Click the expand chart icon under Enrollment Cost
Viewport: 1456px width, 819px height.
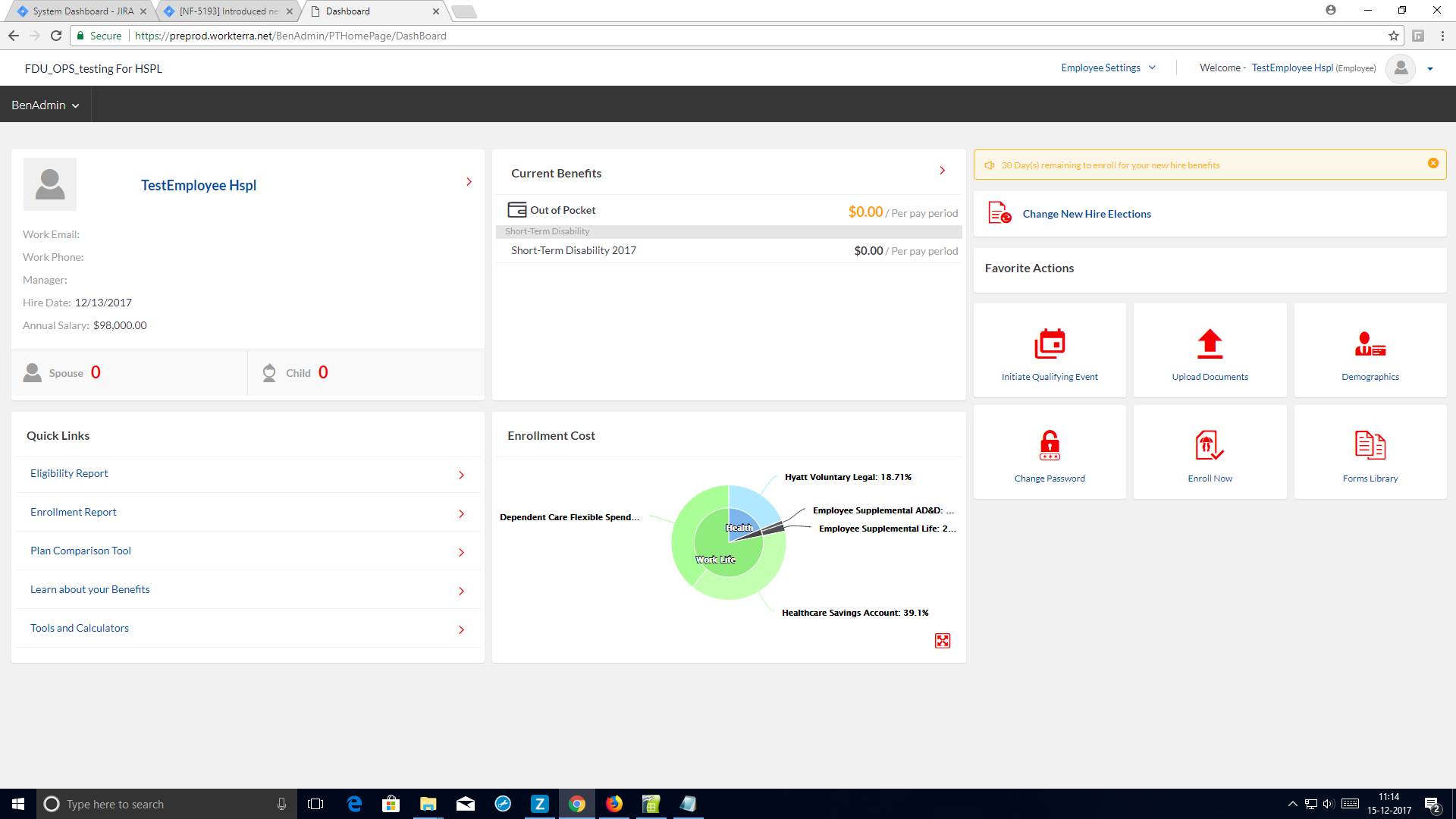point(942,641)
